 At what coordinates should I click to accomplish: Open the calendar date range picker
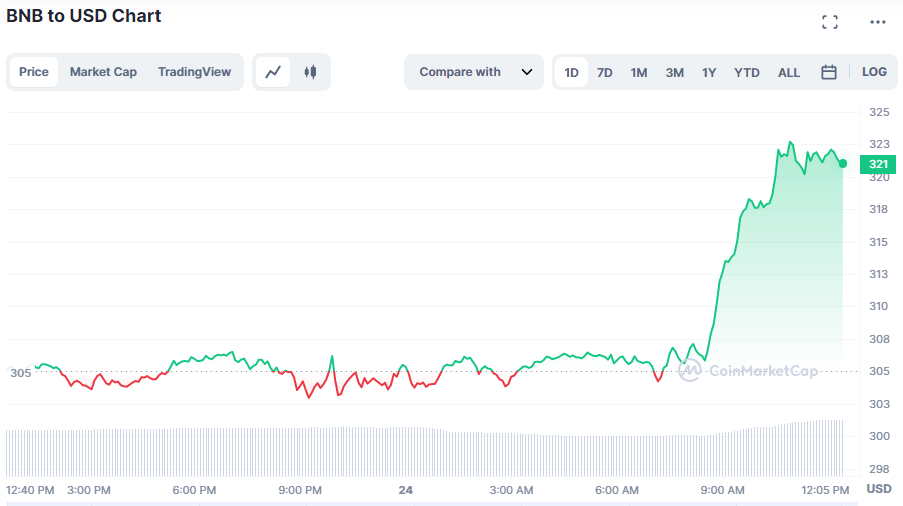tap(828, 72)
